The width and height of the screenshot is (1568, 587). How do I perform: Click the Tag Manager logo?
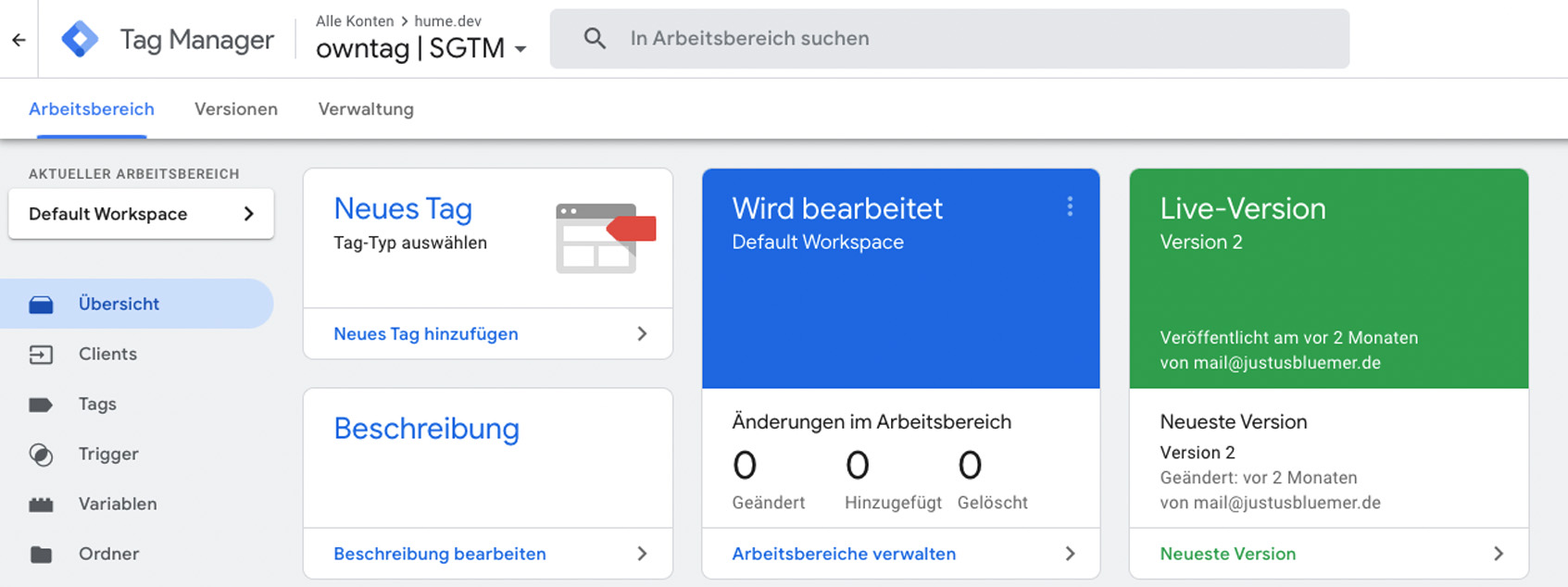(80, 40)
